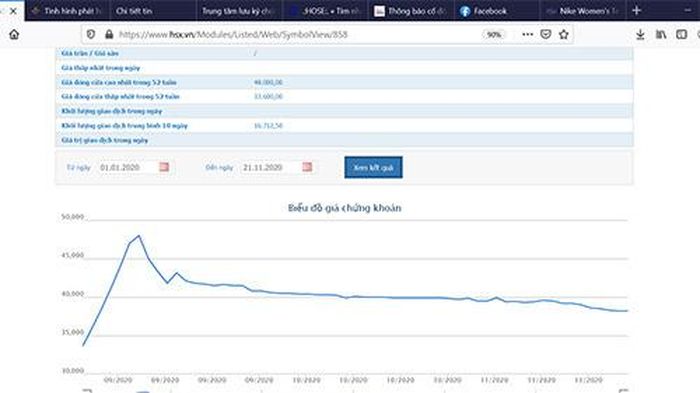Go to Firefox home page icon
The height and width of the screenshot is (393, 700).
[x=14, y=34]
